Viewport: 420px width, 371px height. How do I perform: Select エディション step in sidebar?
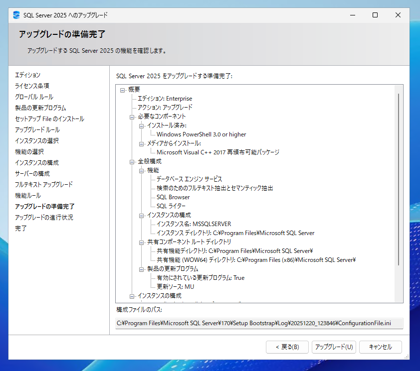point(28,75)
